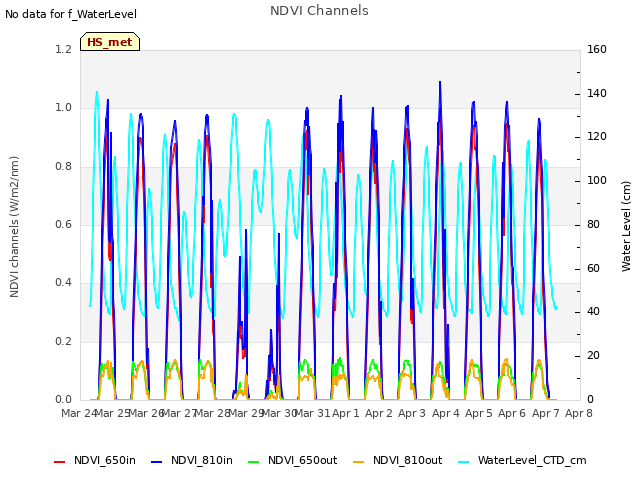640x480 pixels.
Task: Click the Apr 8 x-axis tick label
Action: 579,413
